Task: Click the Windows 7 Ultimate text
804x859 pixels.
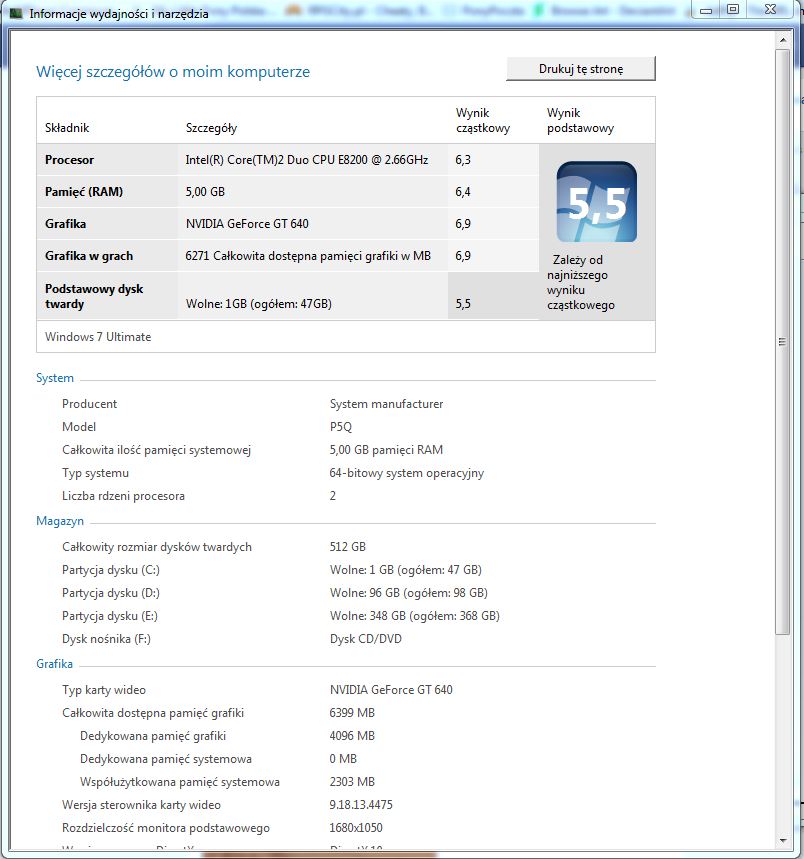Action: tap(98, 337)
